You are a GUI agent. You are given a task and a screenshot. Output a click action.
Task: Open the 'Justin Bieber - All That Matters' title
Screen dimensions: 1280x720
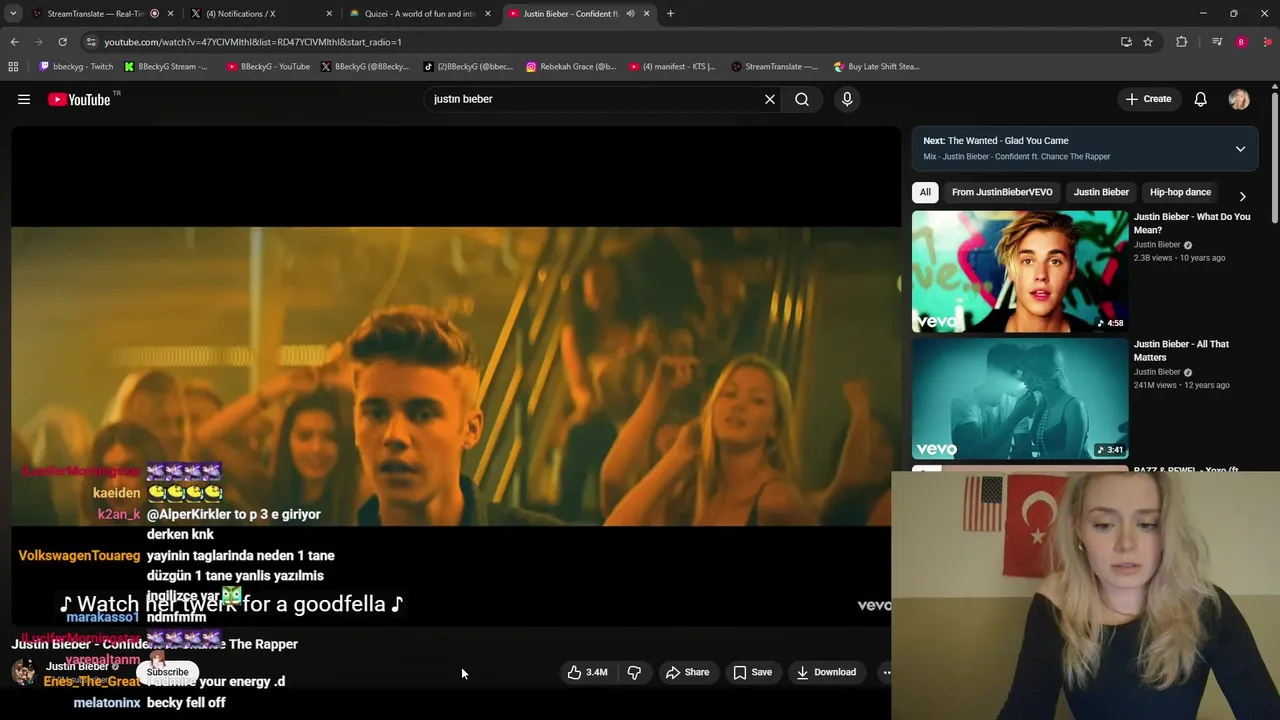(x=1181, y=350)
